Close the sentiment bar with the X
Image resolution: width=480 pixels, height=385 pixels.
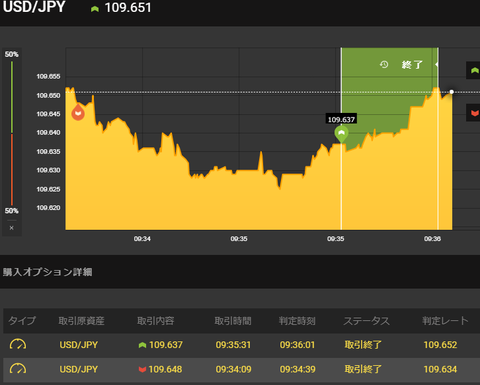[12, 228]
